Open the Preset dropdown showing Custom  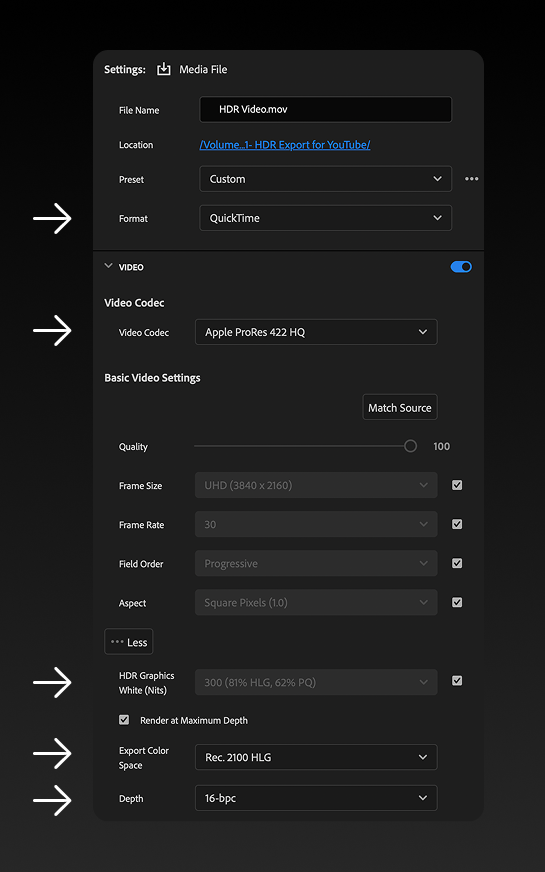click(325, 179)
